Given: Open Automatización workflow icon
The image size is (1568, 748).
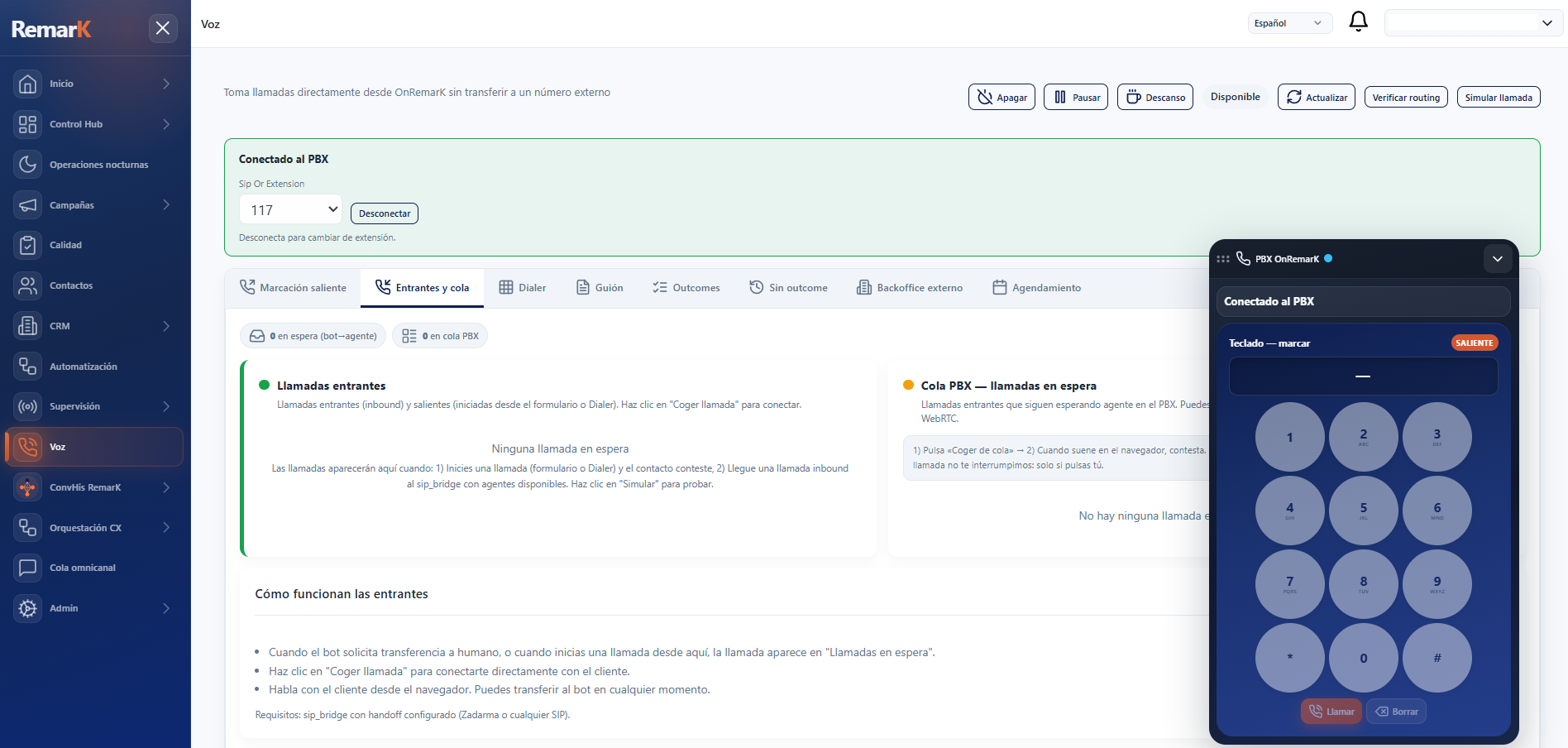Looking at the screenshot, I should point(27,367).
